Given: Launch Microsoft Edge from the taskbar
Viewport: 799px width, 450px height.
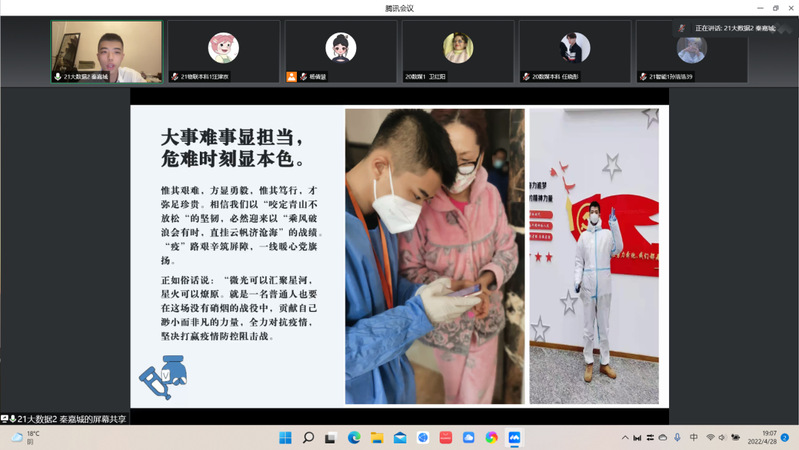Looking at the screenshot, I should tap(354, 437).
